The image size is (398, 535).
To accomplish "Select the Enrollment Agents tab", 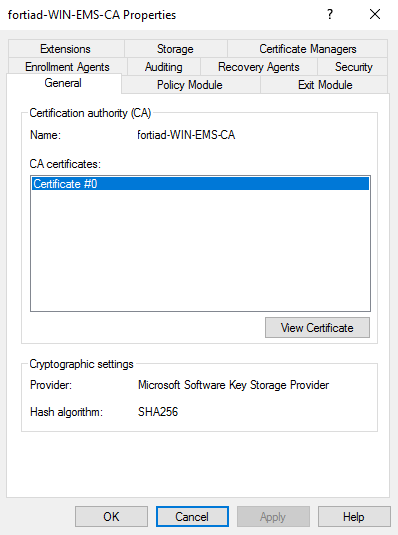I will [x=67, y=67].
